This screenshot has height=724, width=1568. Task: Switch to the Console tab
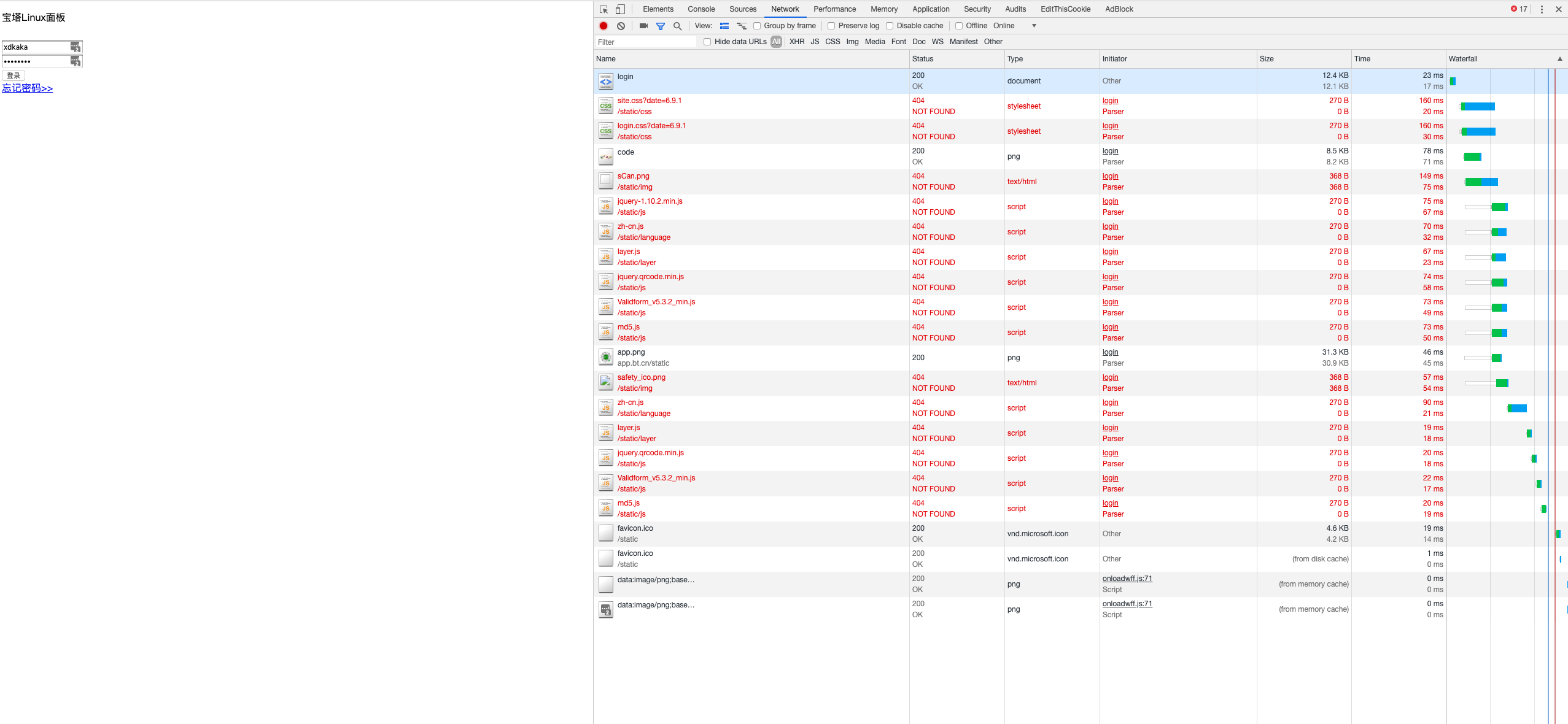click(x=700, y=9)
